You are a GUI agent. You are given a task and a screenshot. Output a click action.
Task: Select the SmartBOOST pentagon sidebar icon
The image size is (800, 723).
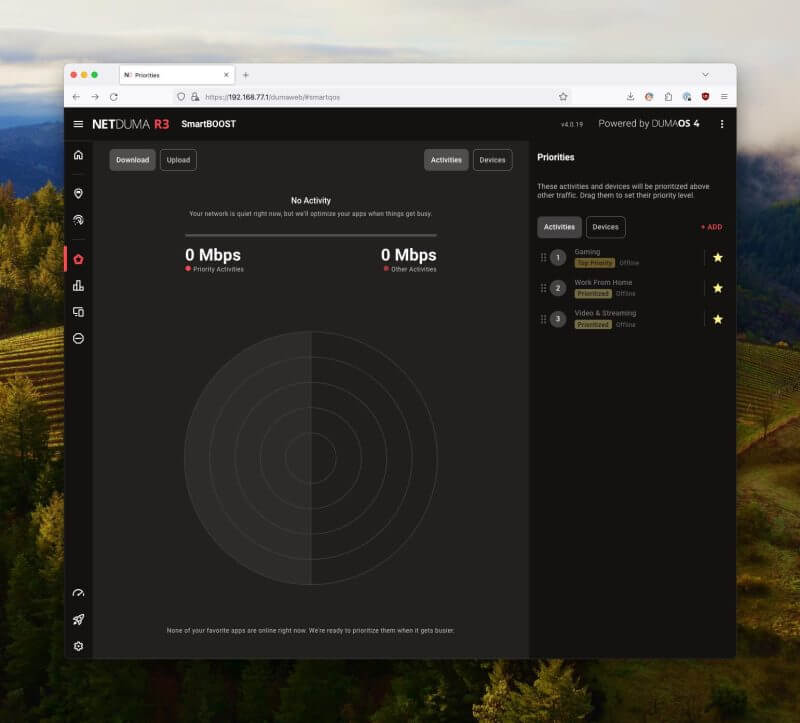click(x=78, y=259)
